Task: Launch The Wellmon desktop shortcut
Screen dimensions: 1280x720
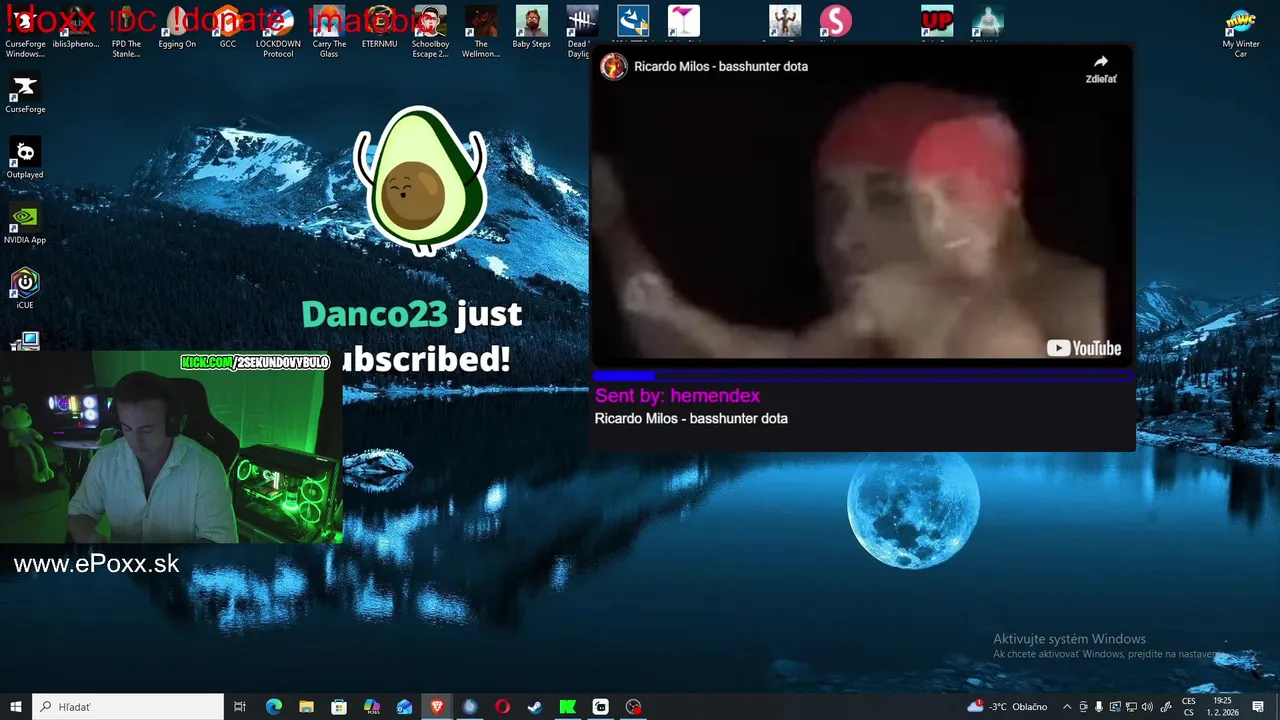Action: (x=481, y=32)
